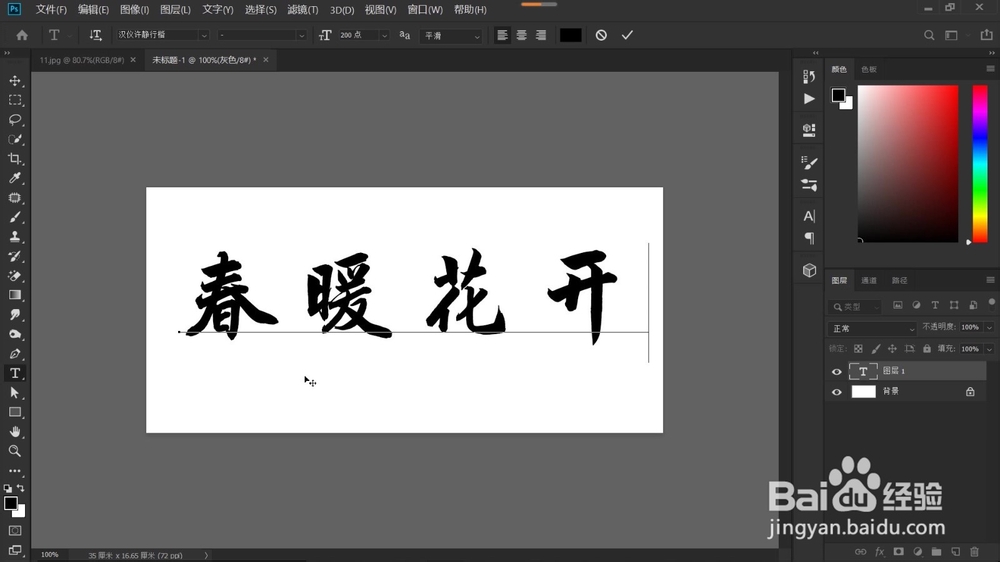Screen dimensions: 1000x562
Task: Open the Search icon in options bar
Action: pos(929,35)
